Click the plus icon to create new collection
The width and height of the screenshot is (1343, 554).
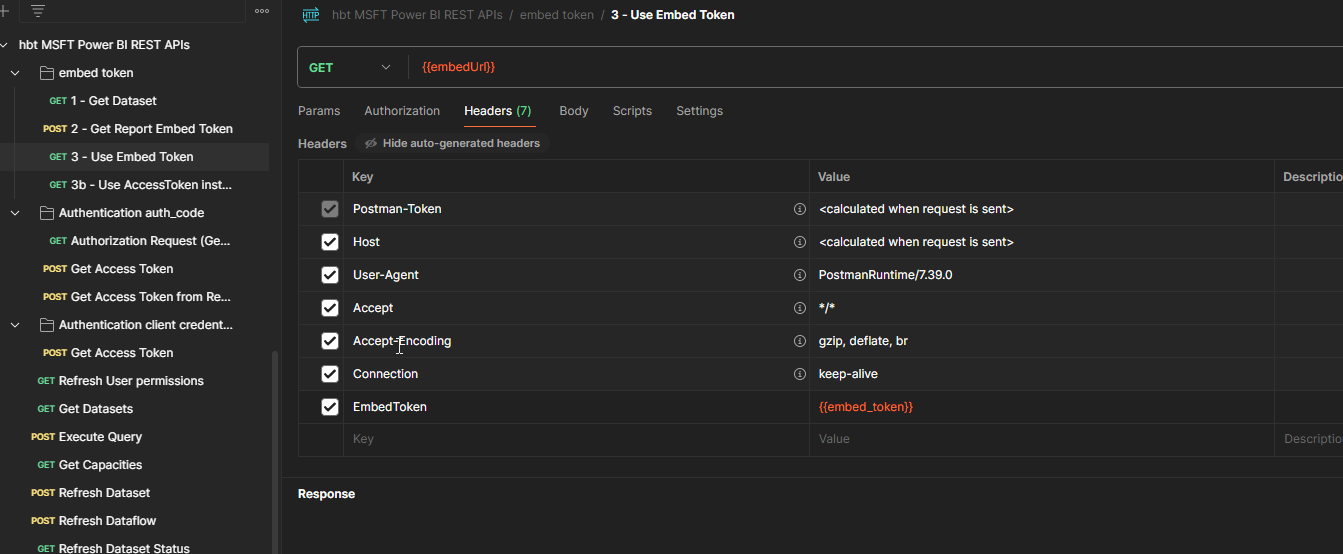click(4, 11)
